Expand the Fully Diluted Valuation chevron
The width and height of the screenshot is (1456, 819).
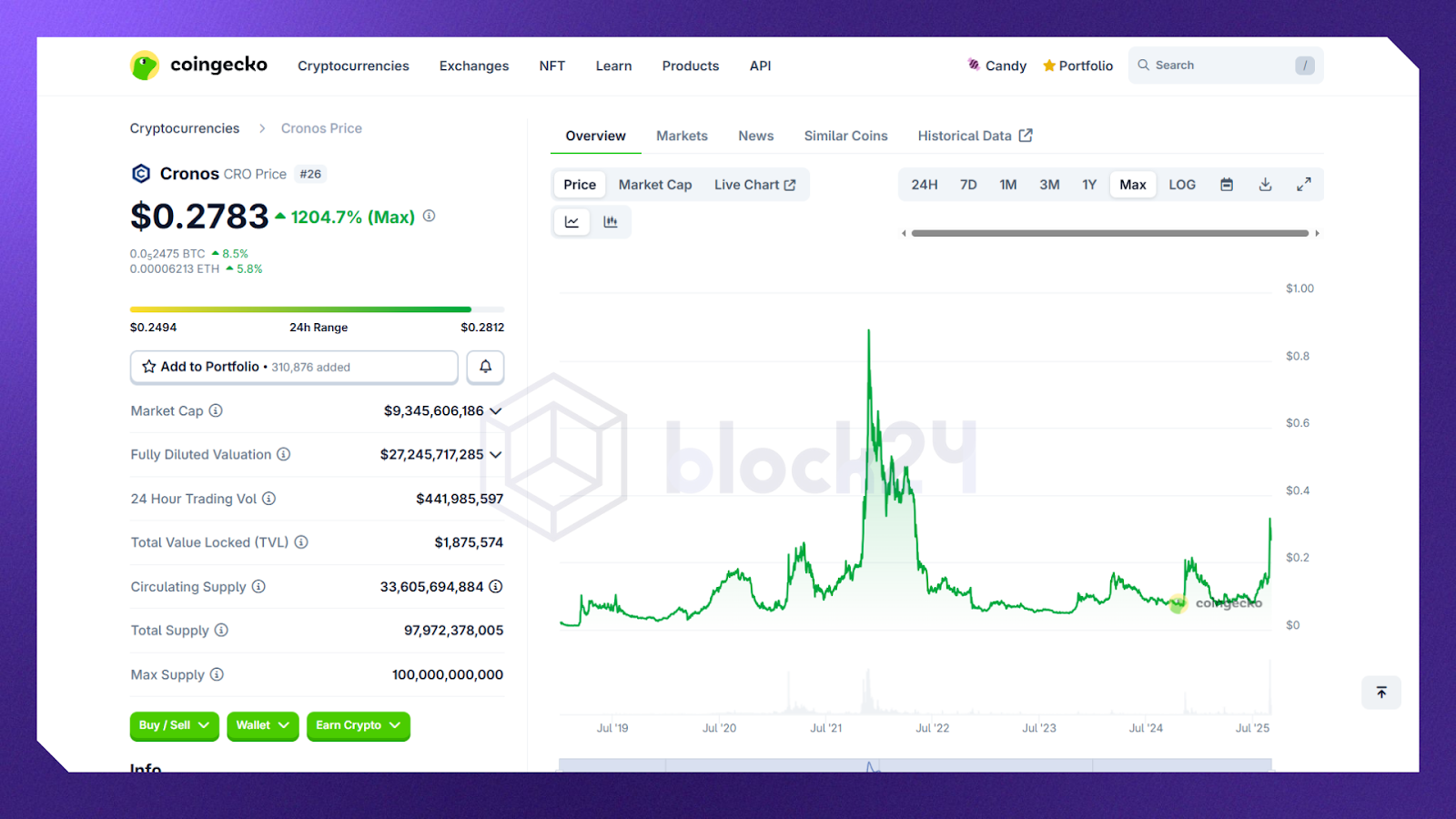click(x=496, y=455)
